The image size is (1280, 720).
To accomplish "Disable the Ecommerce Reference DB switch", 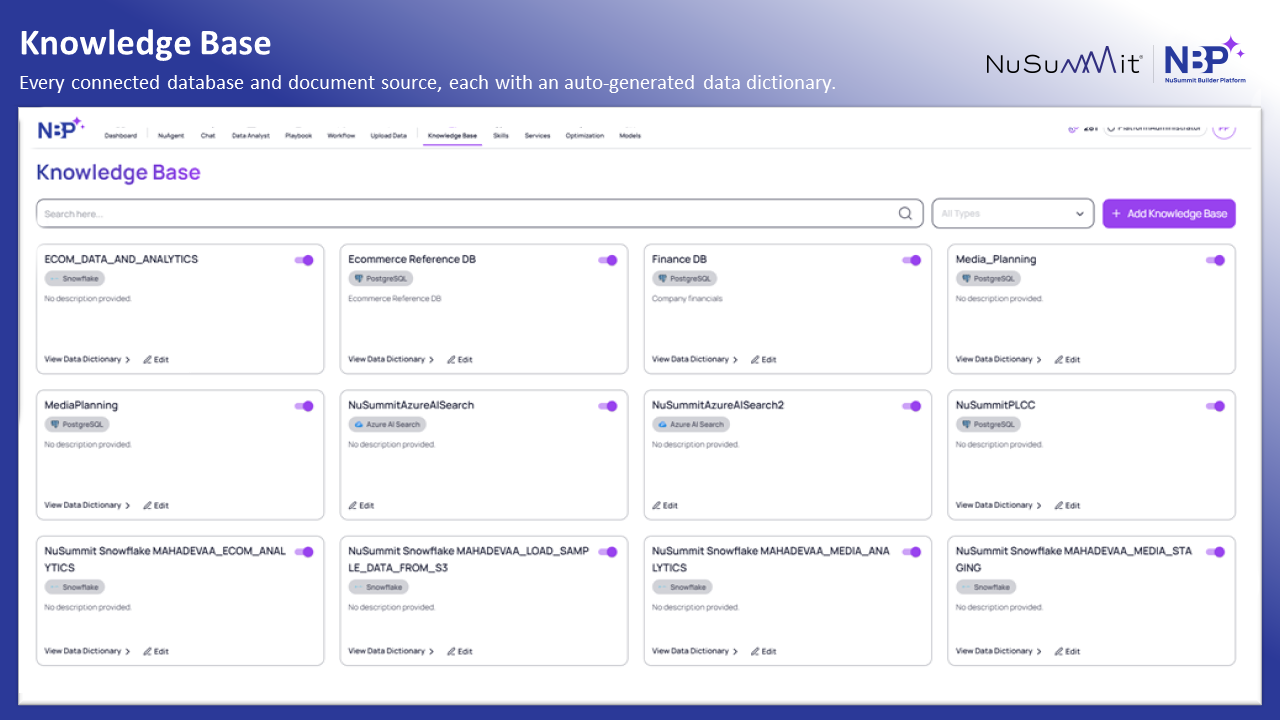I will [x=608, y=260].
